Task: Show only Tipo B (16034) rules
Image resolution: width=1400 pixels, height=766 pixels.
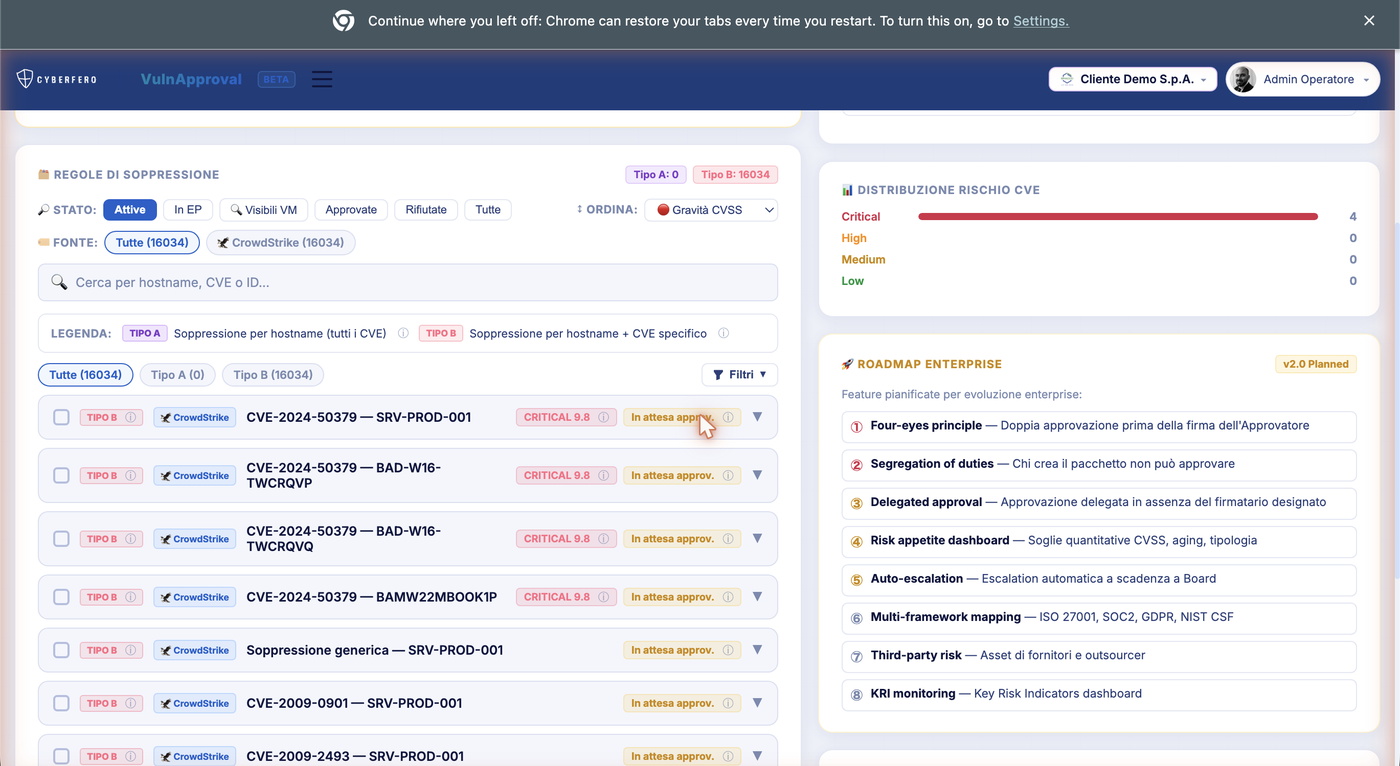Action: pos(273,375)
